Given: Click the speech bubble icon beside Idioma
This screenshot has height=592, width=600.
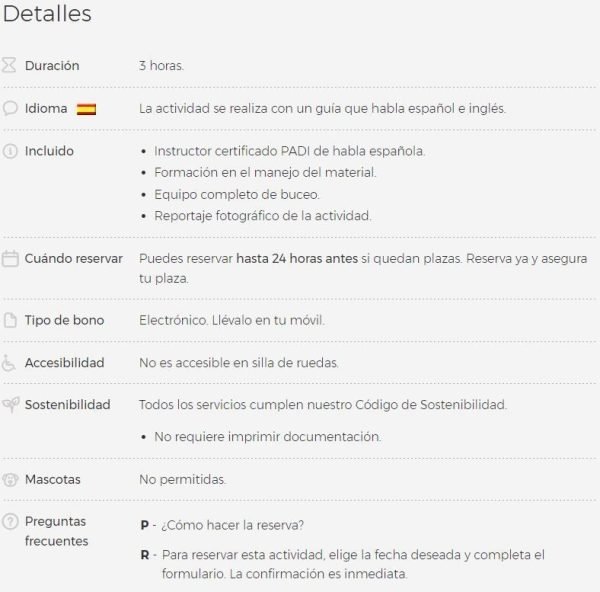Looking at the screenshot, I should 10,108.
